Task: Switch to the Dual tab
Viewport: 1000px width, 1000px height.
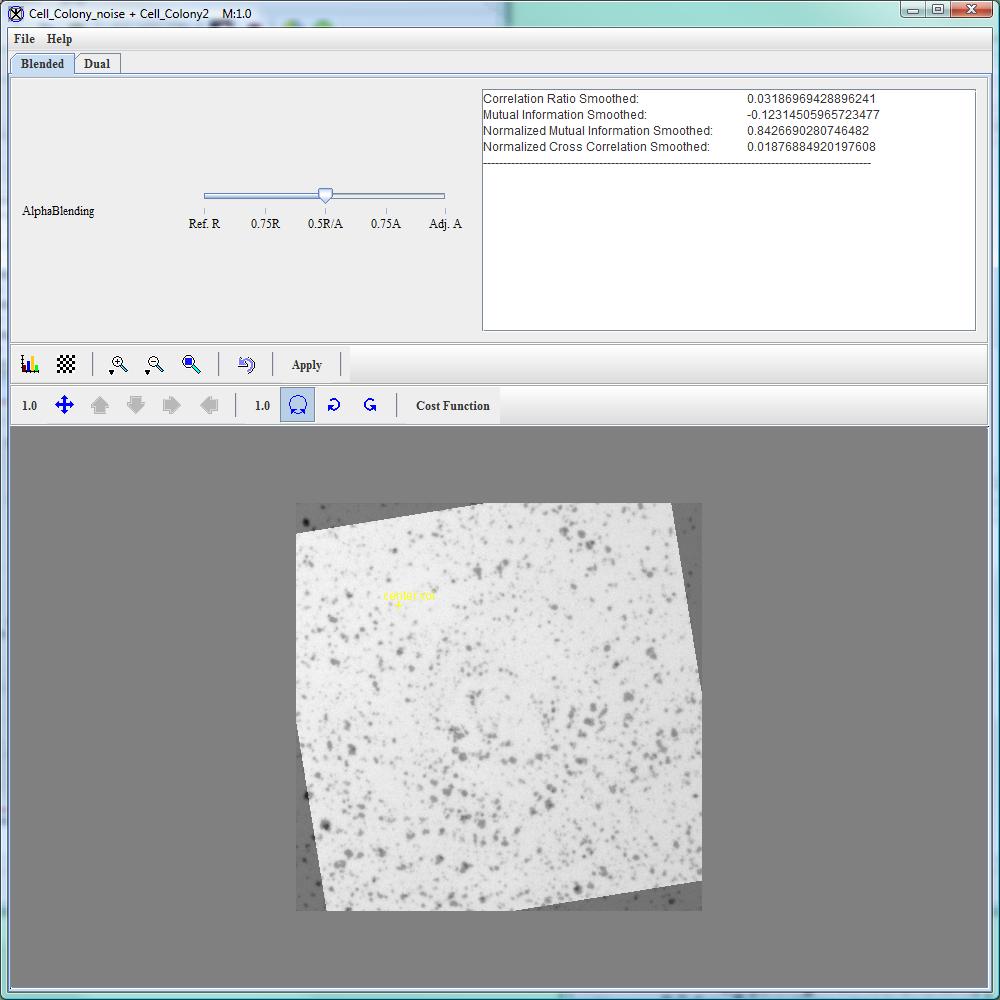Action: 97,64
